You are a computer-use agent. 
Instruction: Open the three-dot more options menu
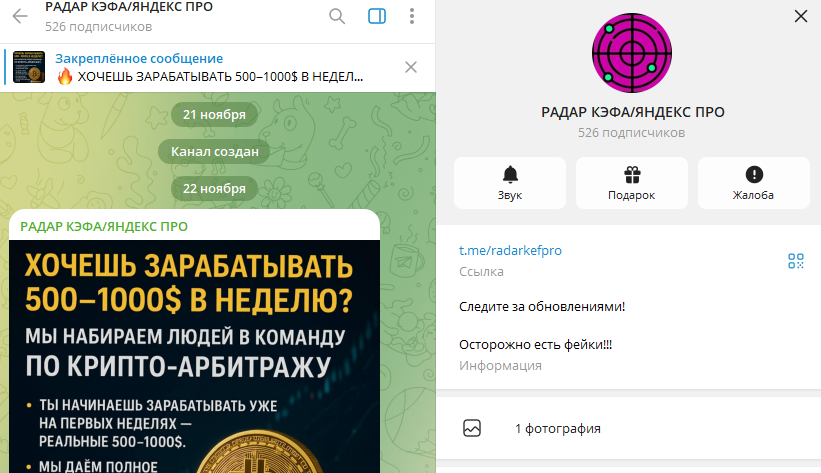(412, 16)
